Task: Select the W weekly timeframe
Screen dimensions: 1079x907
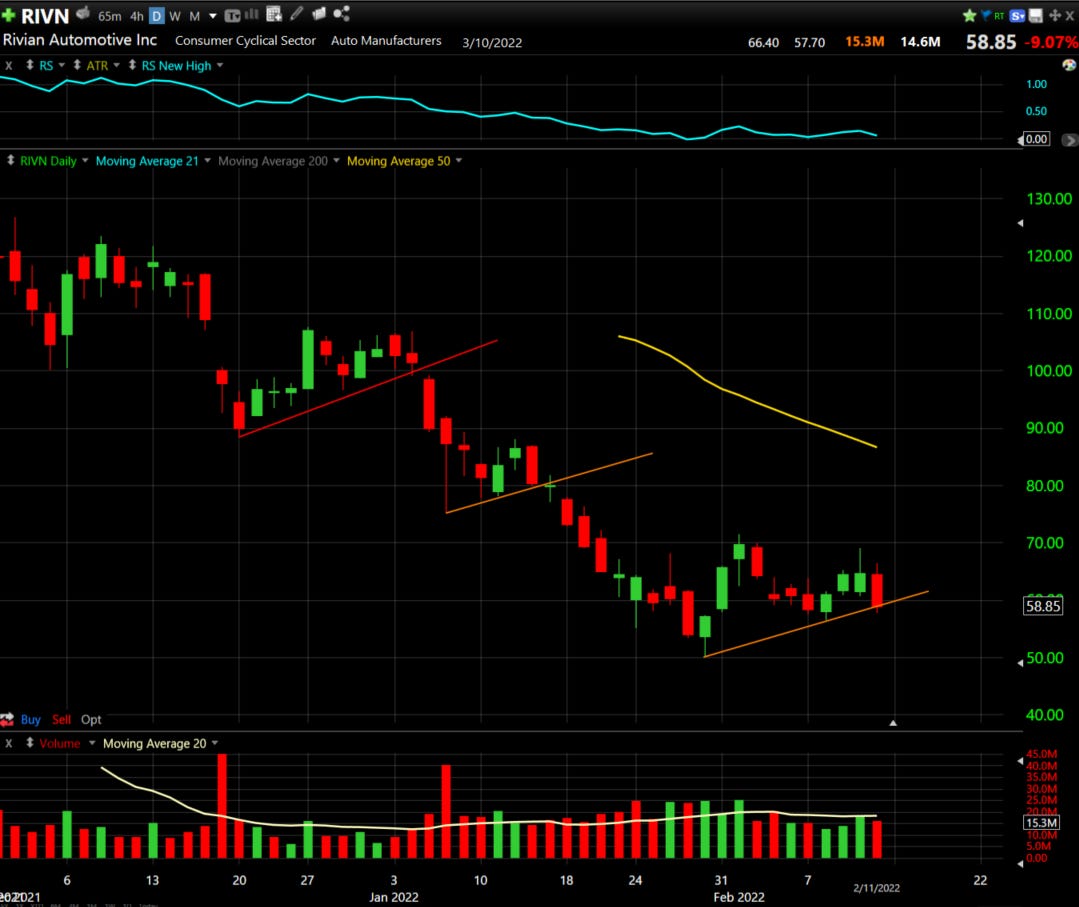Action: pyautogui.click(x=175, y=16)
